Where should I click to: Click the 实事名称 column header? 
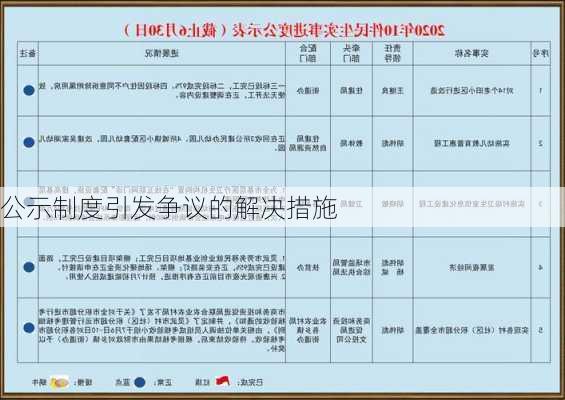pos(471,54)
